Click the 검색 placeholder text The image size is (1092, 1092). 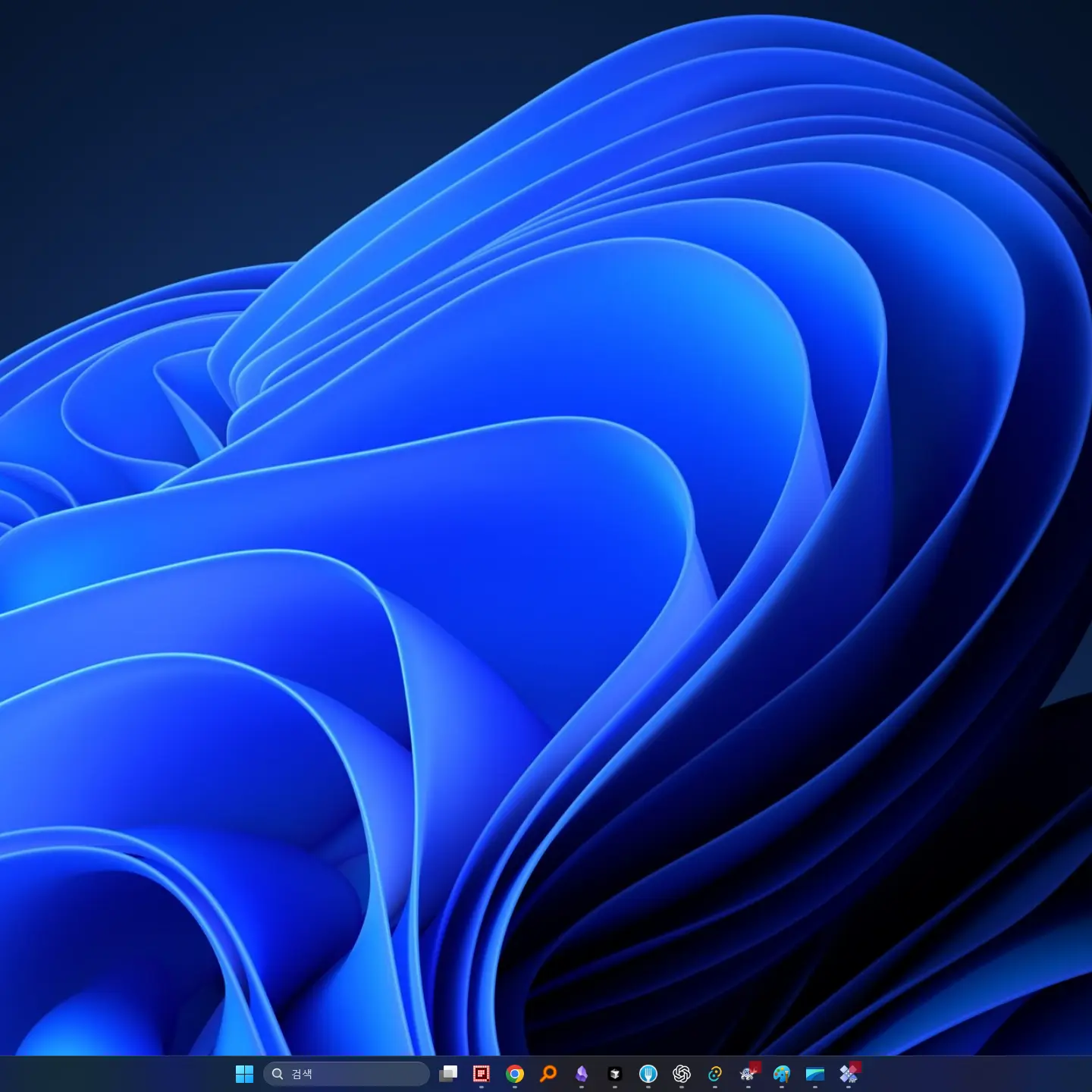302,1074
